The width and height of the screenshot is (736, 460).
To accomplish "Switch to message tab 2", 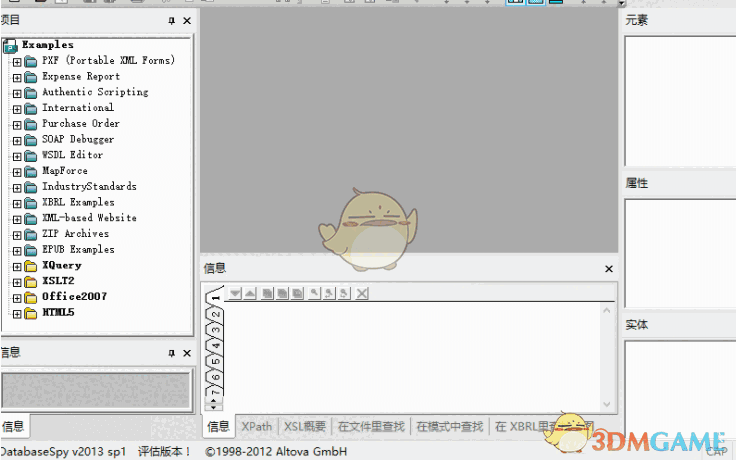I will 215,313.
